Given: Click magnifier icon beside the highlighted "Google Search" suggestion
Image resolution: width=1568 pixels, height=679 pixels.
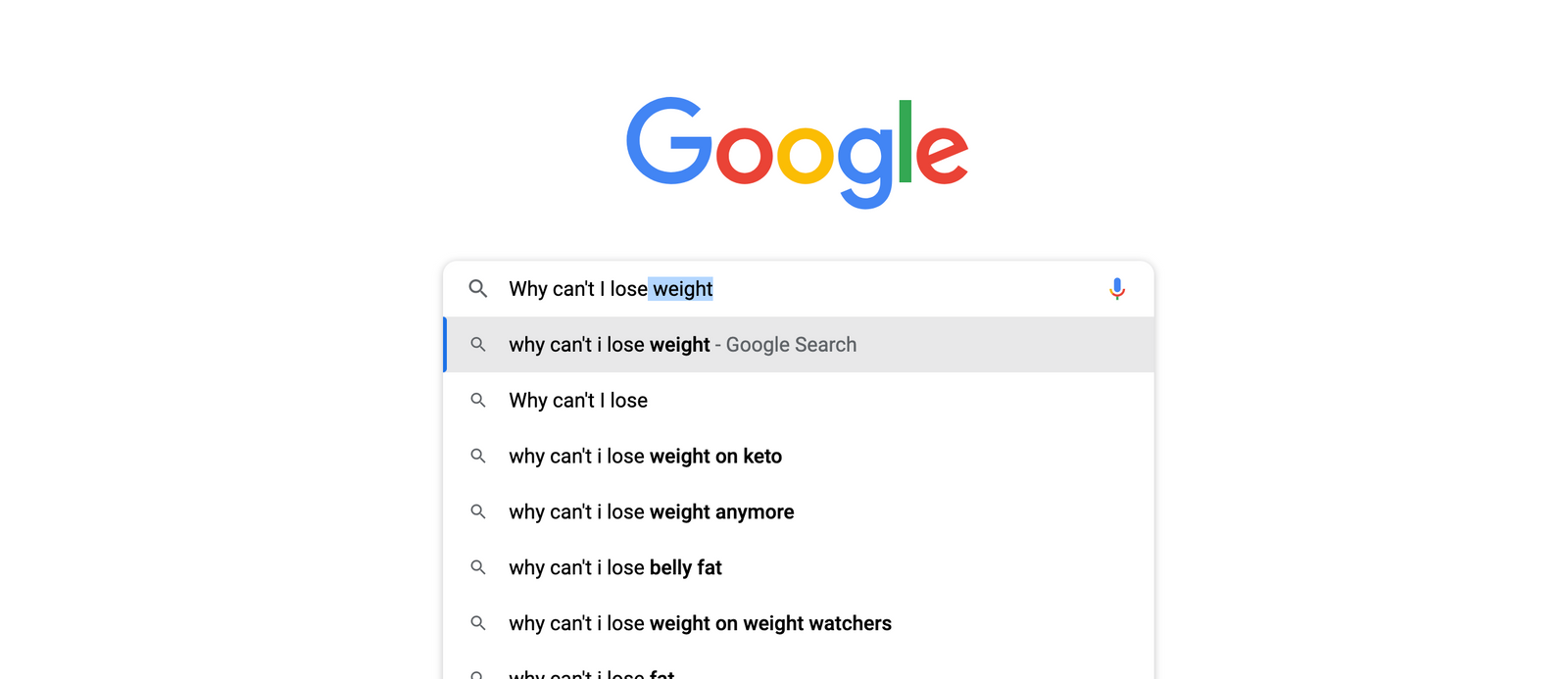Looking at the screenshot, I should point(478,345).
